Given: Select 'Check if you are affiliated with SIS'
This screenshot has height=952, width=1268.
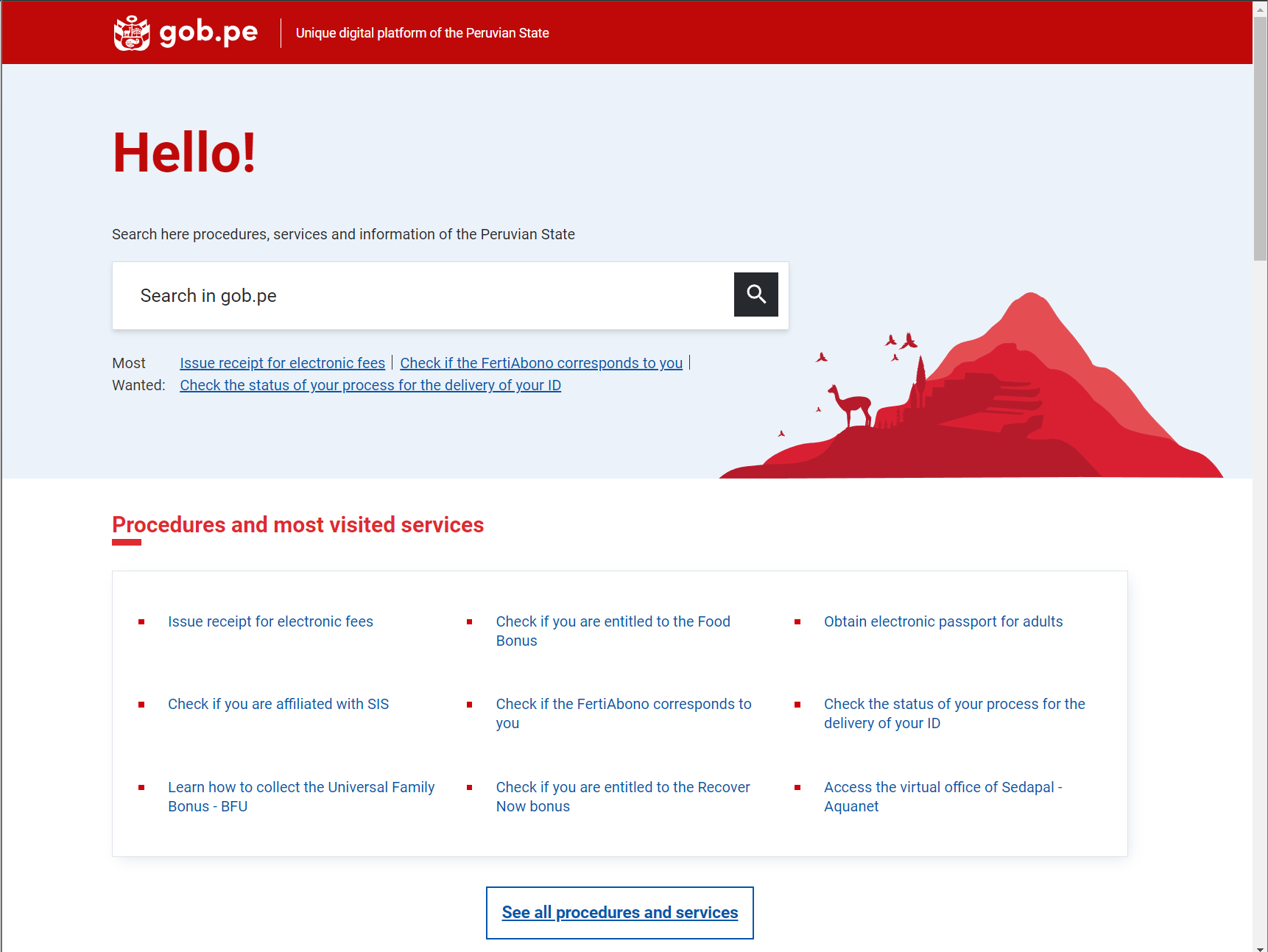Looking at the screenshot, I should (278, 704).
